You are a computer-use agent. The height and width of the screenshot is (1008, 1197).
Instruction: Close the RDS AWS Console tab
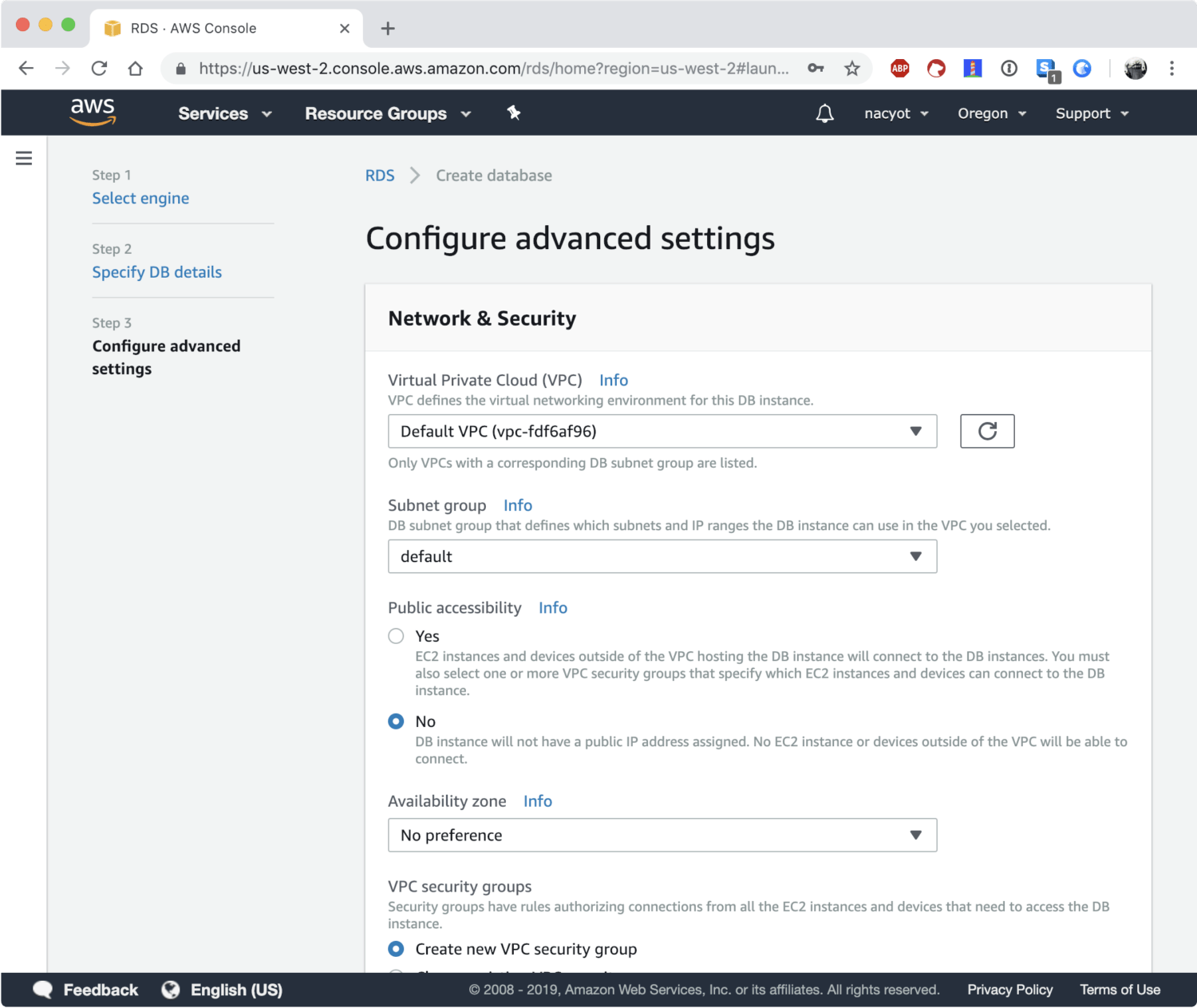[345, 29]
